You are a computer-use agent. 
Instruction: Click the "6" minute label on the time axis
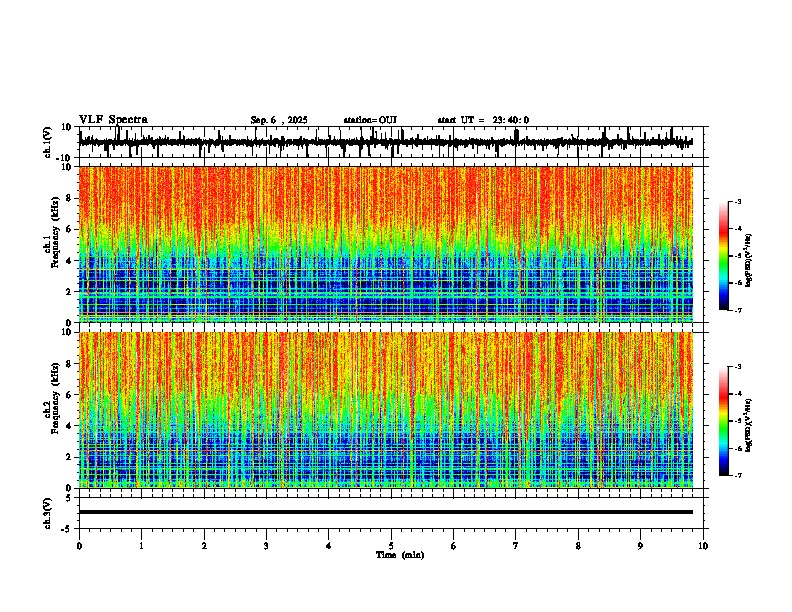pyautogui.click(x=453, y=546)
